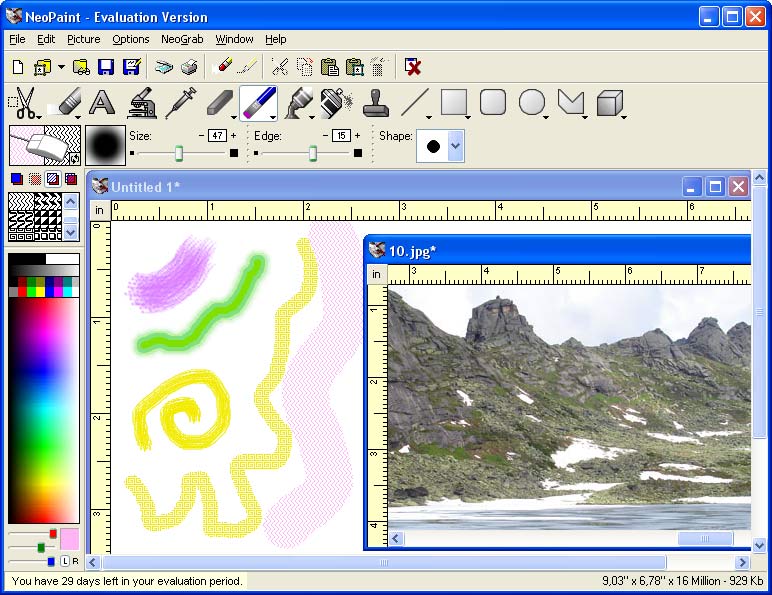Expand the scissors tool options arrow
Viewport: 772px width, 595px height.
39,117
